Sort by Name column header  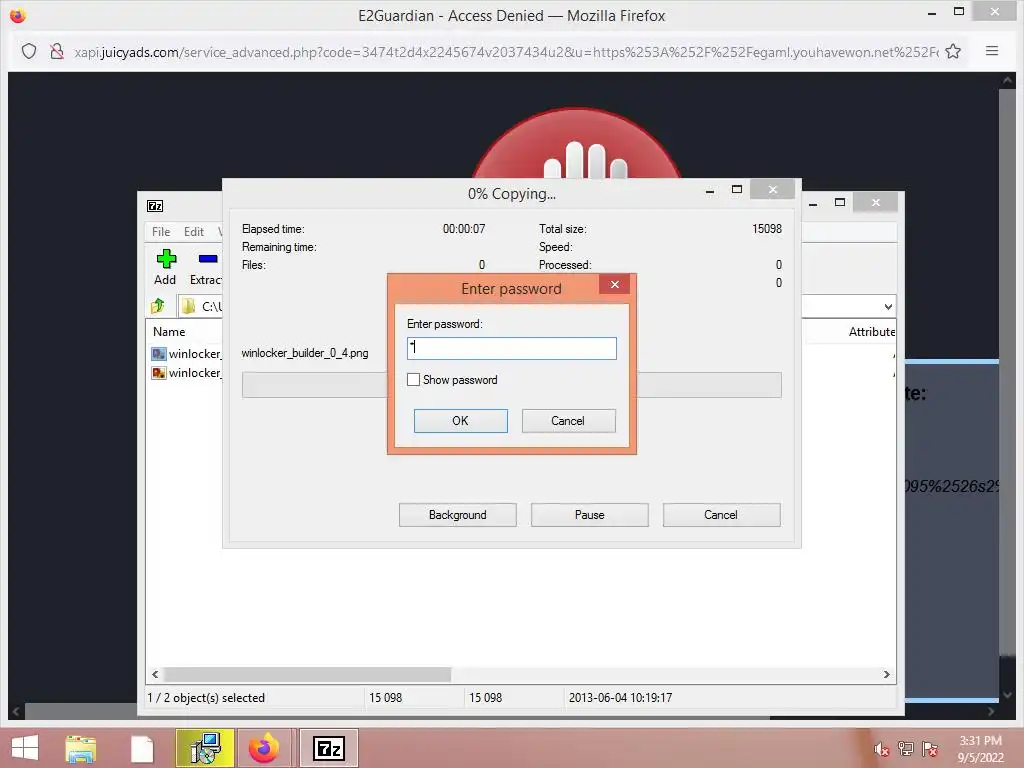click(169, 332)
